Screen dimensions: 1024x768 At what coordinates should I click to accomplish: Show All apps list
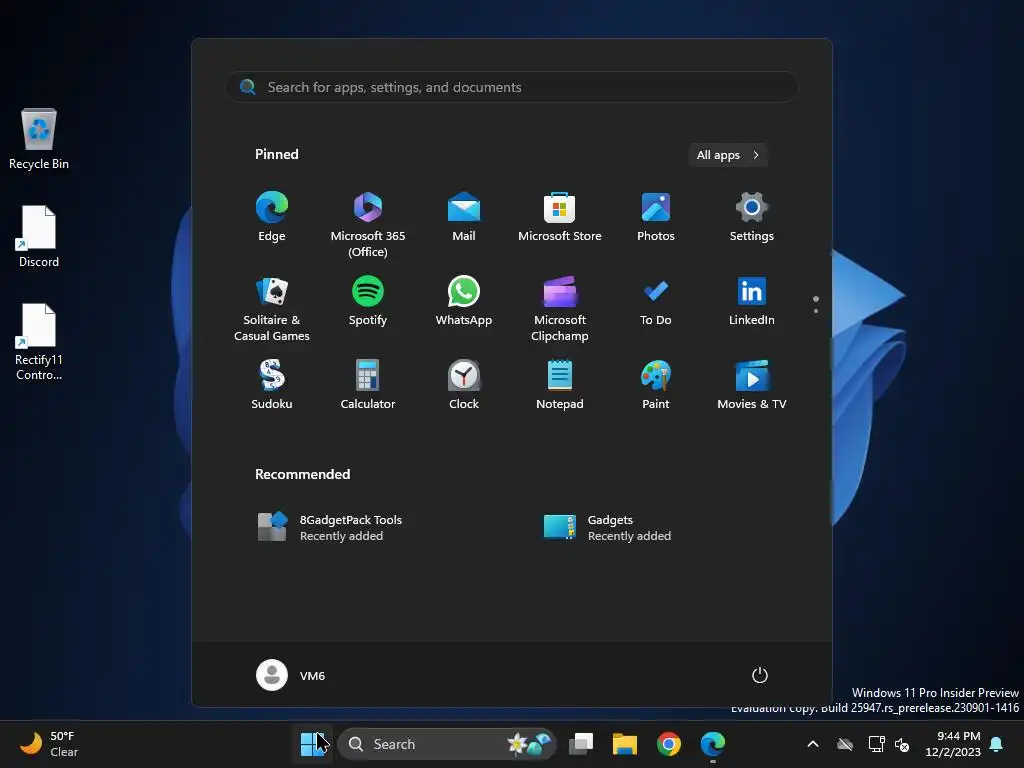point(728,155)
